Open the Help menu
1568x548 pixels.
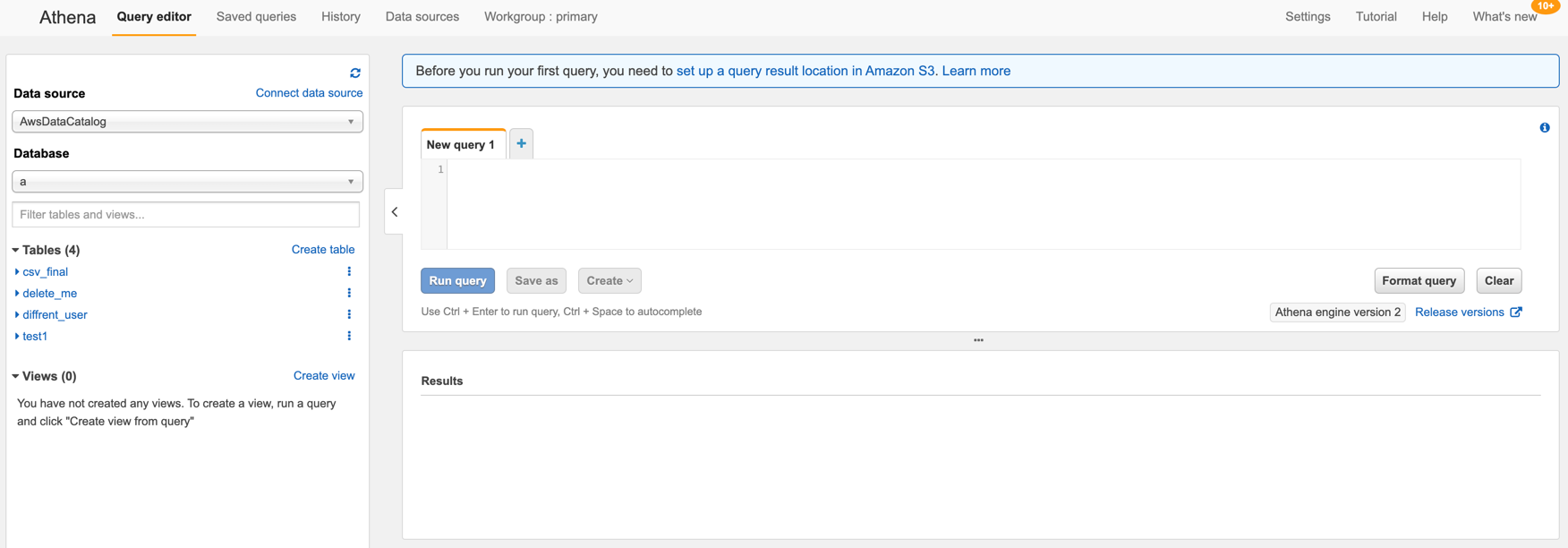(x=1435, y=17)
